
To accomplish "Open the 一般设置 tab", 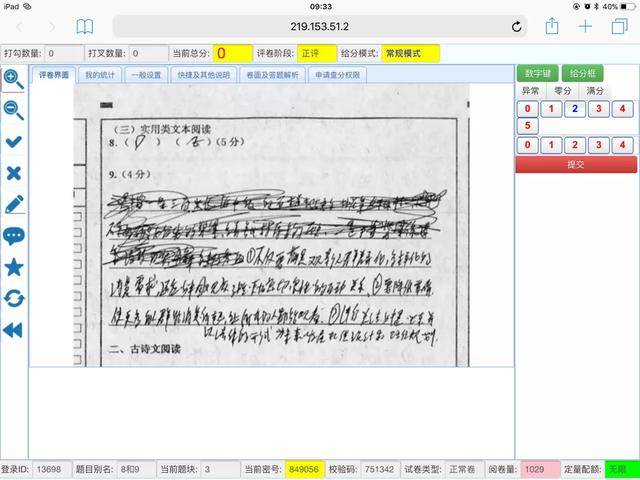I will tap(146, 75).
